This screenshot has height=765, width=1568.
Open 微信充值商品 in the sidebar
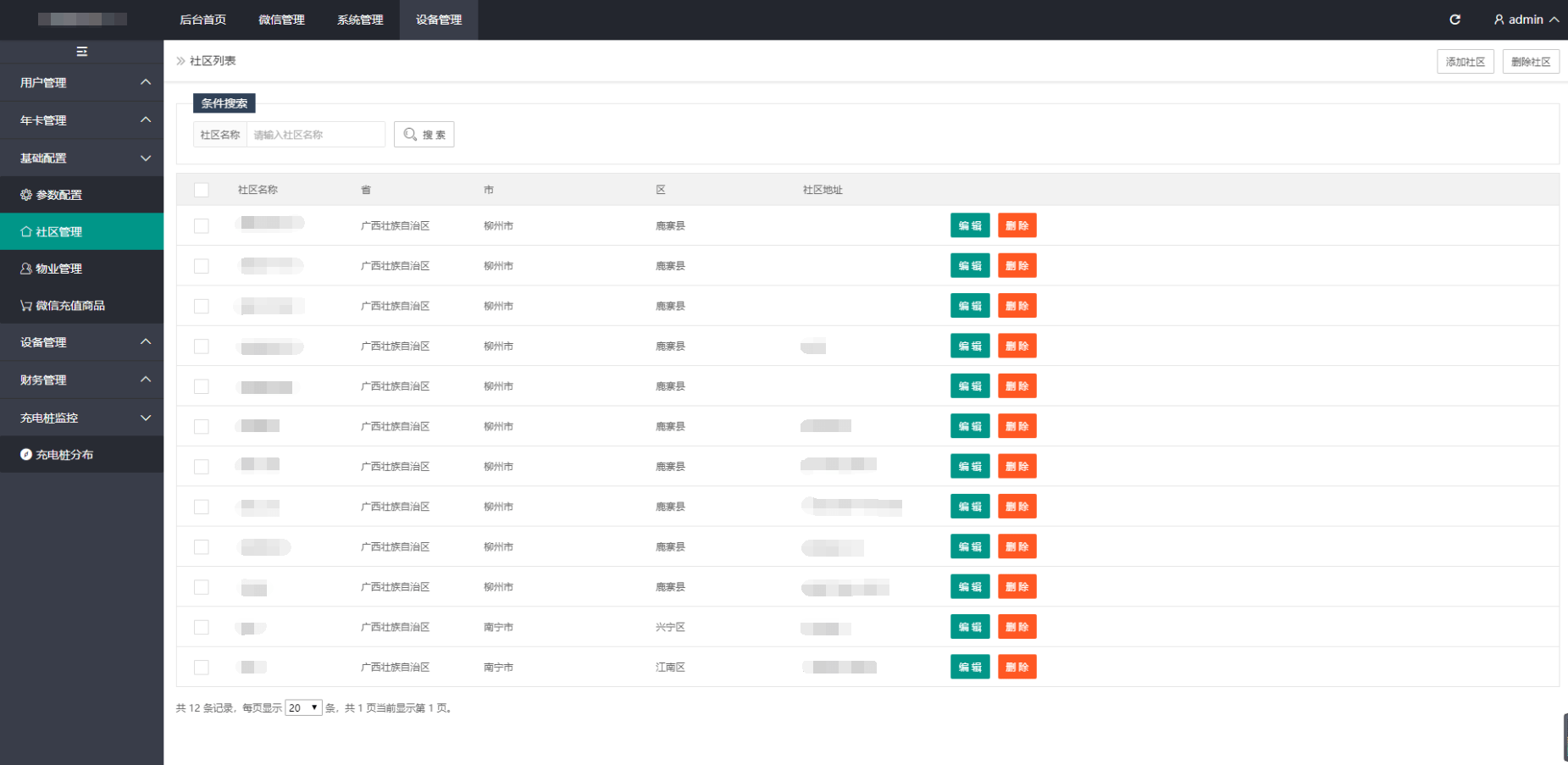click(81, 306)
